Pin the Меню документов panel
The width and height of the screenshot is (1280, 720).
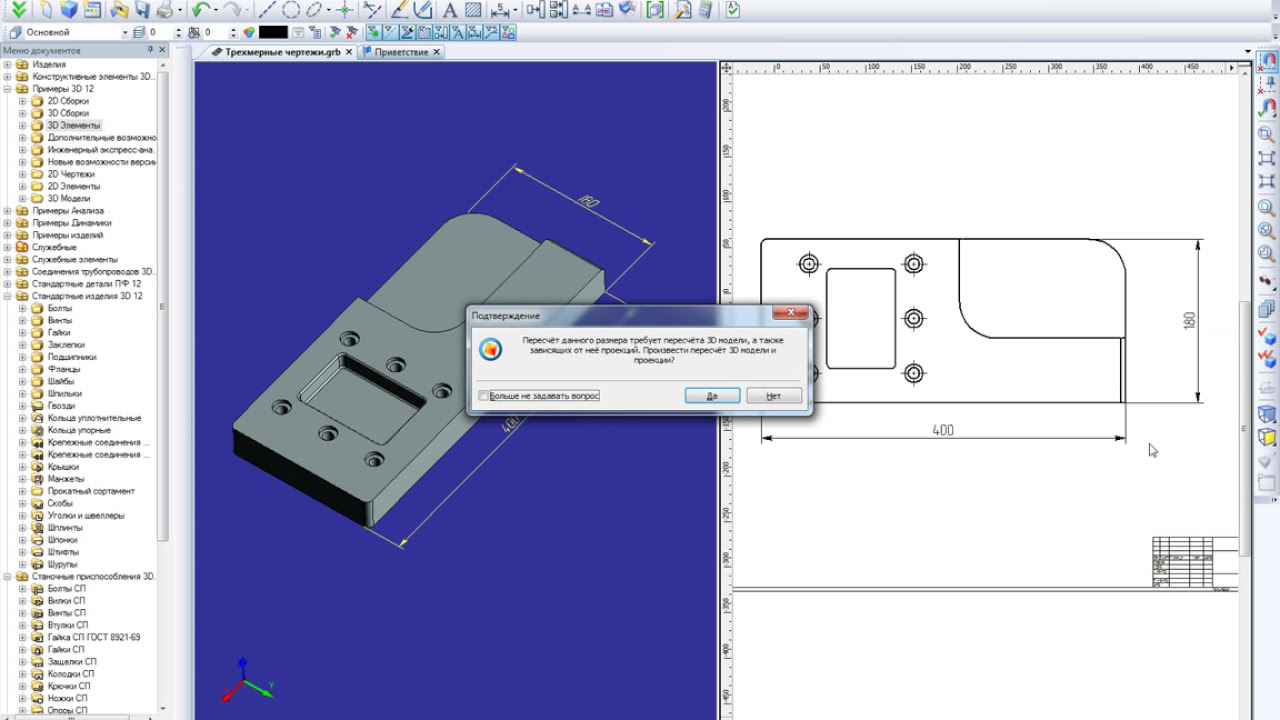coord(150,49)
